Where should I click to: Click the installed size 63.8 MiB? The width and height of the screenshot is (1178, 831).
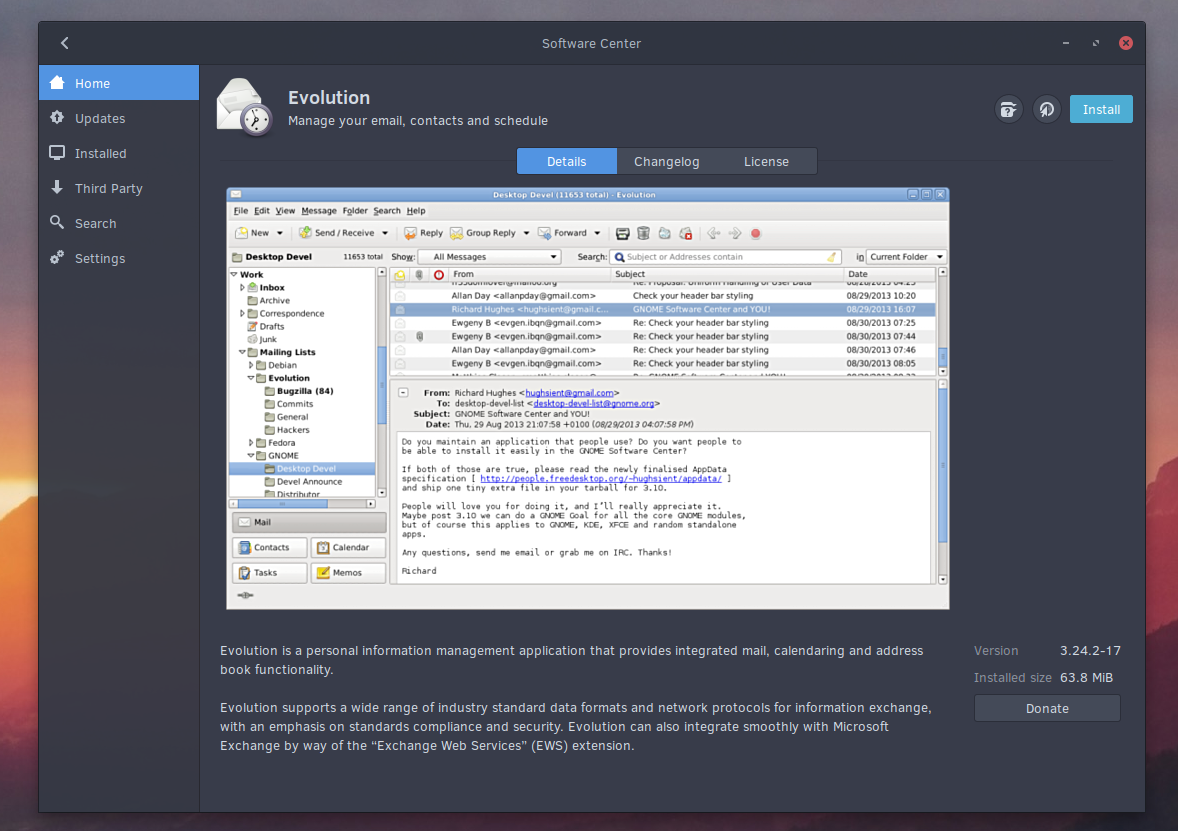click(1086, 678)
